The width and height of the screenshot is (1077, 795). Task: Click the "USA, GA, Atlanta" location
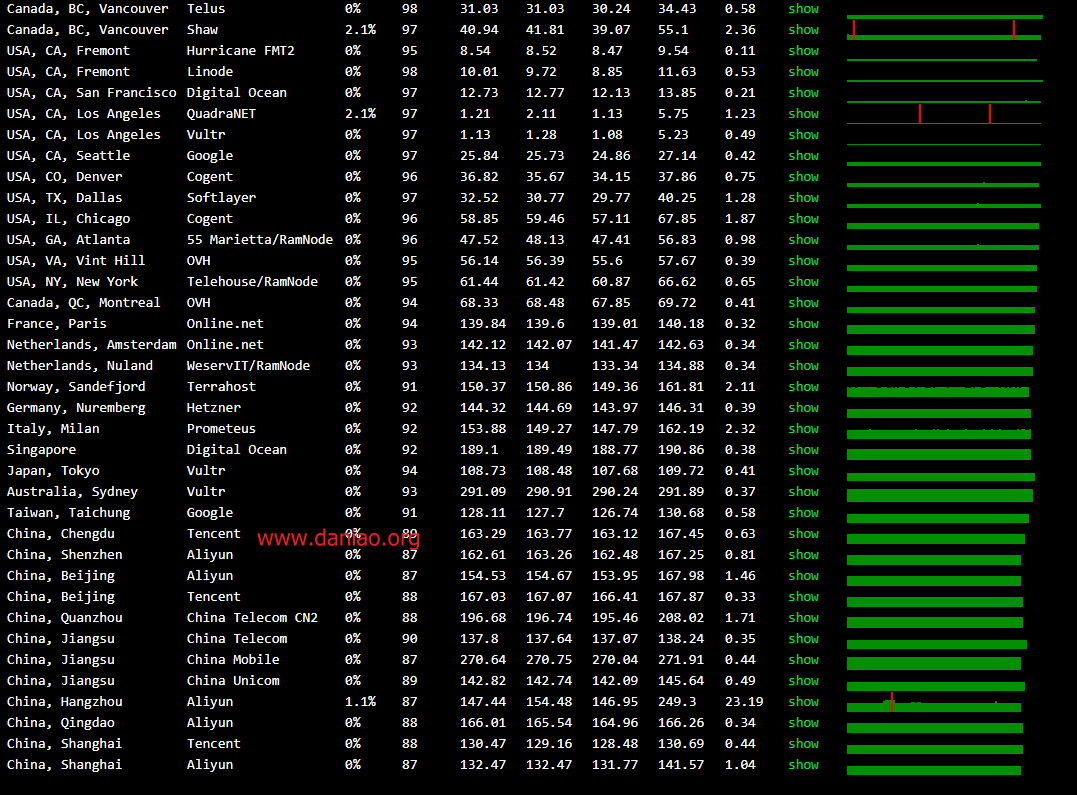68,240
